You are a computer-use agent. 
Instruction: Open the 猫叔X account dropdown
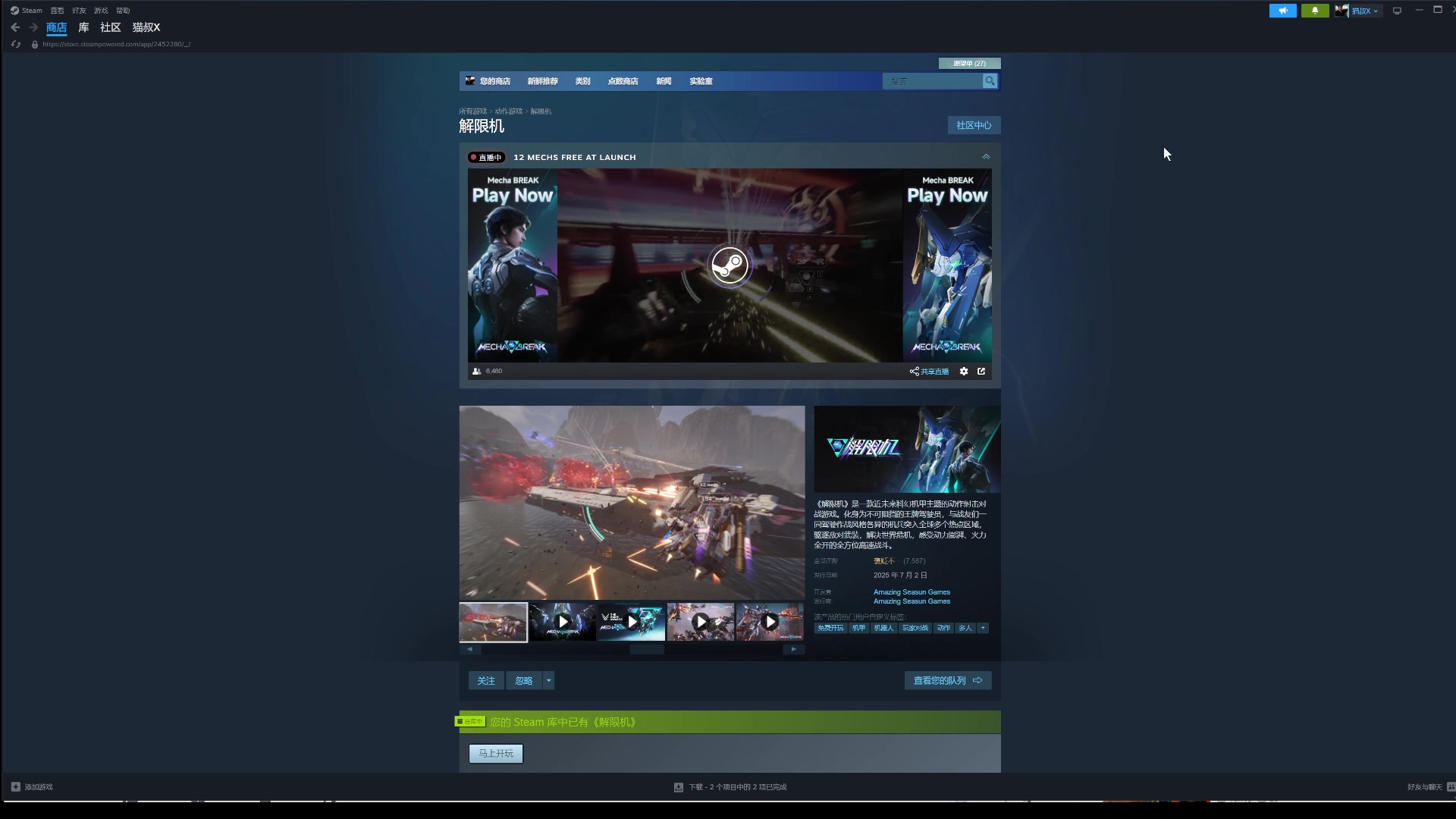click(x=1367, y=11)
